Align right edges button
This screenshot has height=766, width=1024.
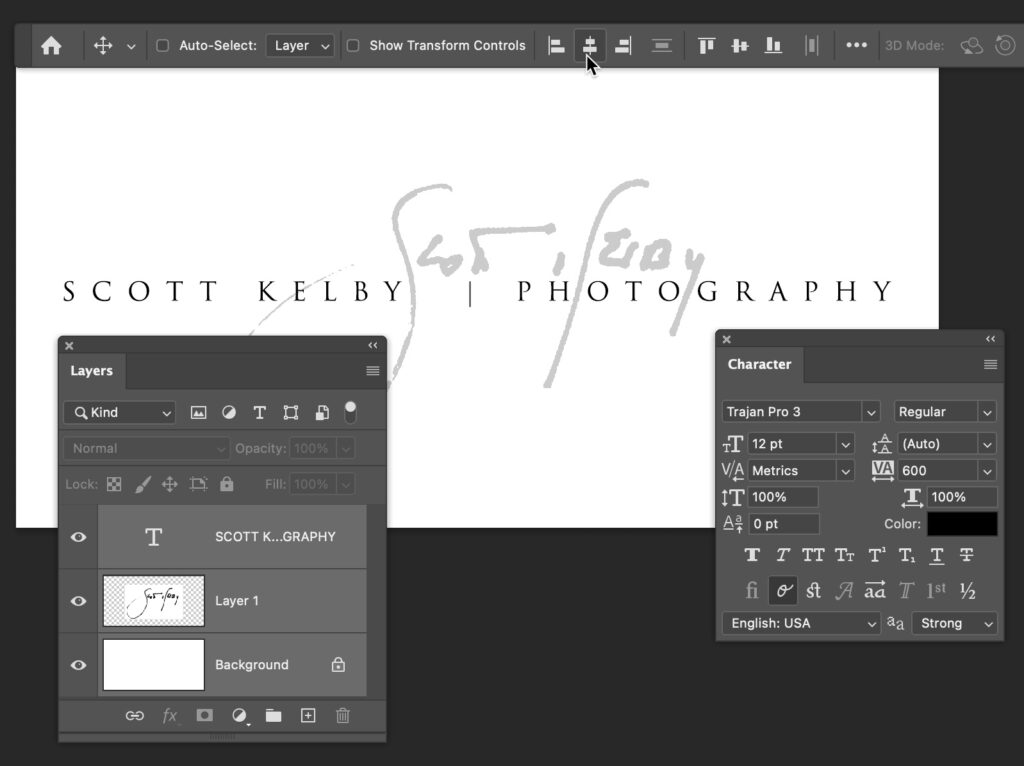coord(623,46)
